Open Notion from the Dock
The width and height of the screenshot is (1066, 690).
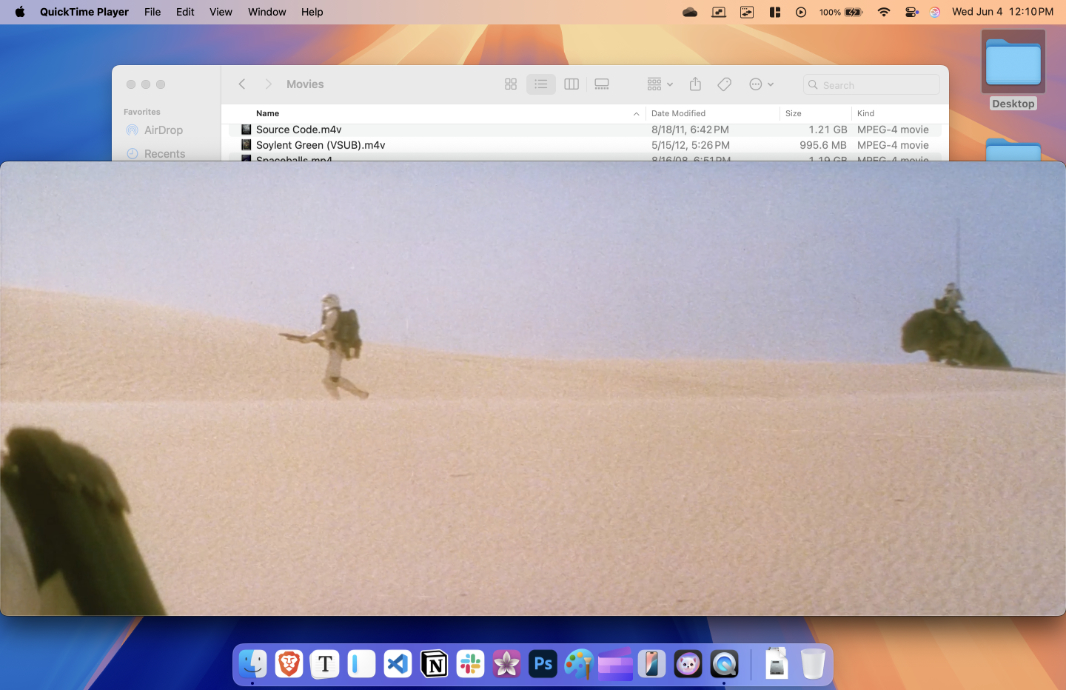point(434,663)
